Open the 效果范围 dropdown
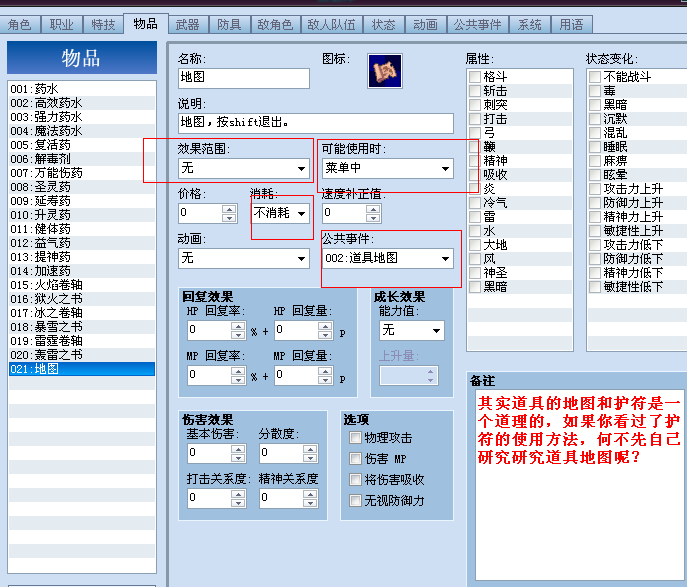 click(244, 168)
